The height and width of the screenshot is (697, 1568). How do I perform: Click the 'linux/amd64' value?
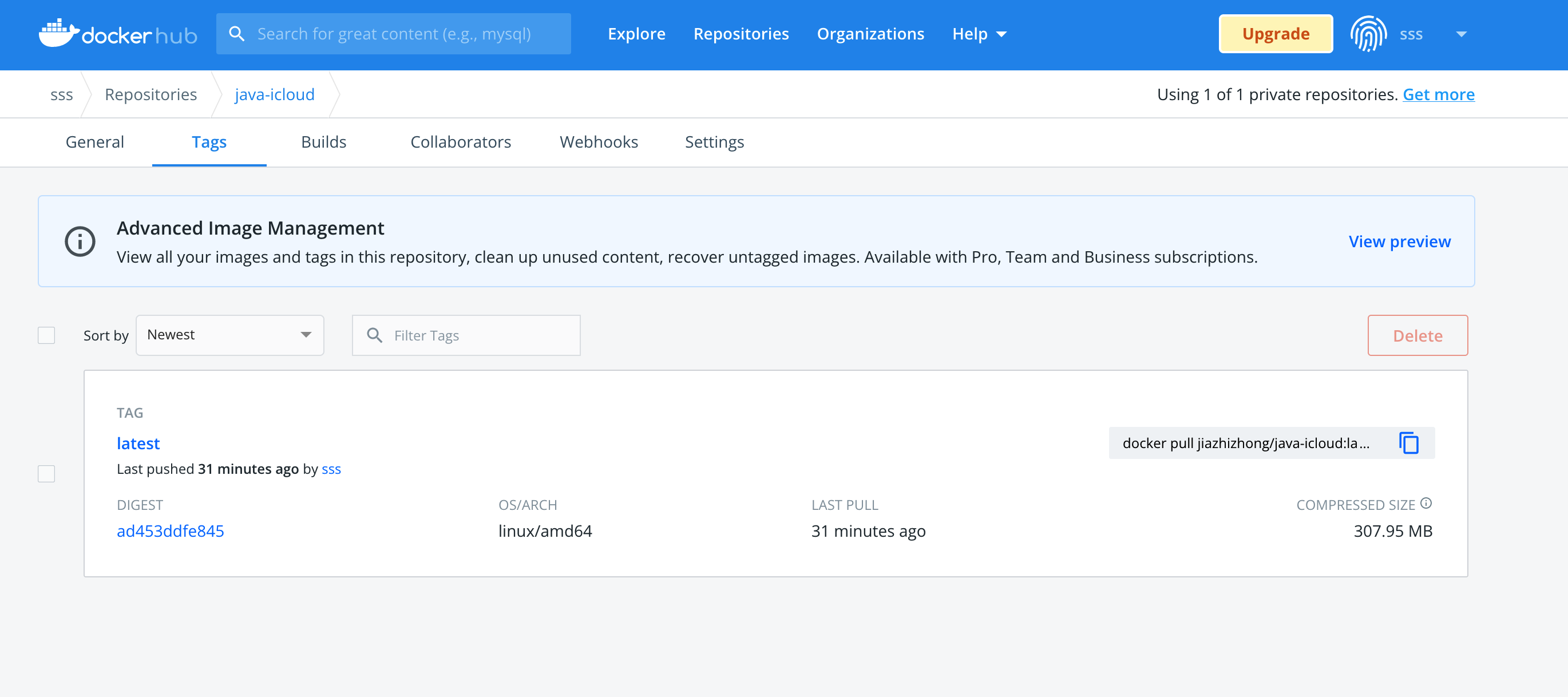tap(545, 531)
